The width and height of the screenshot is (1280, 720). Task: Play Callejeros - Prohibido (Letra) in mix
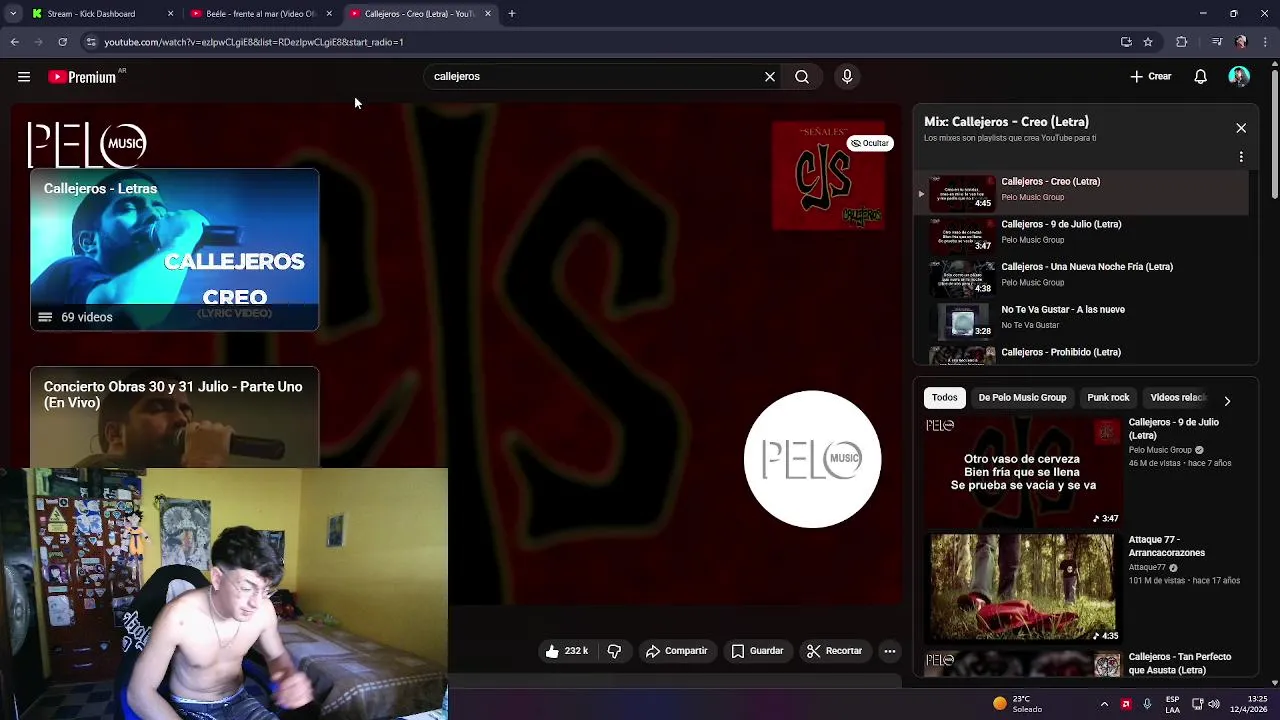(x=1081, y=354)
